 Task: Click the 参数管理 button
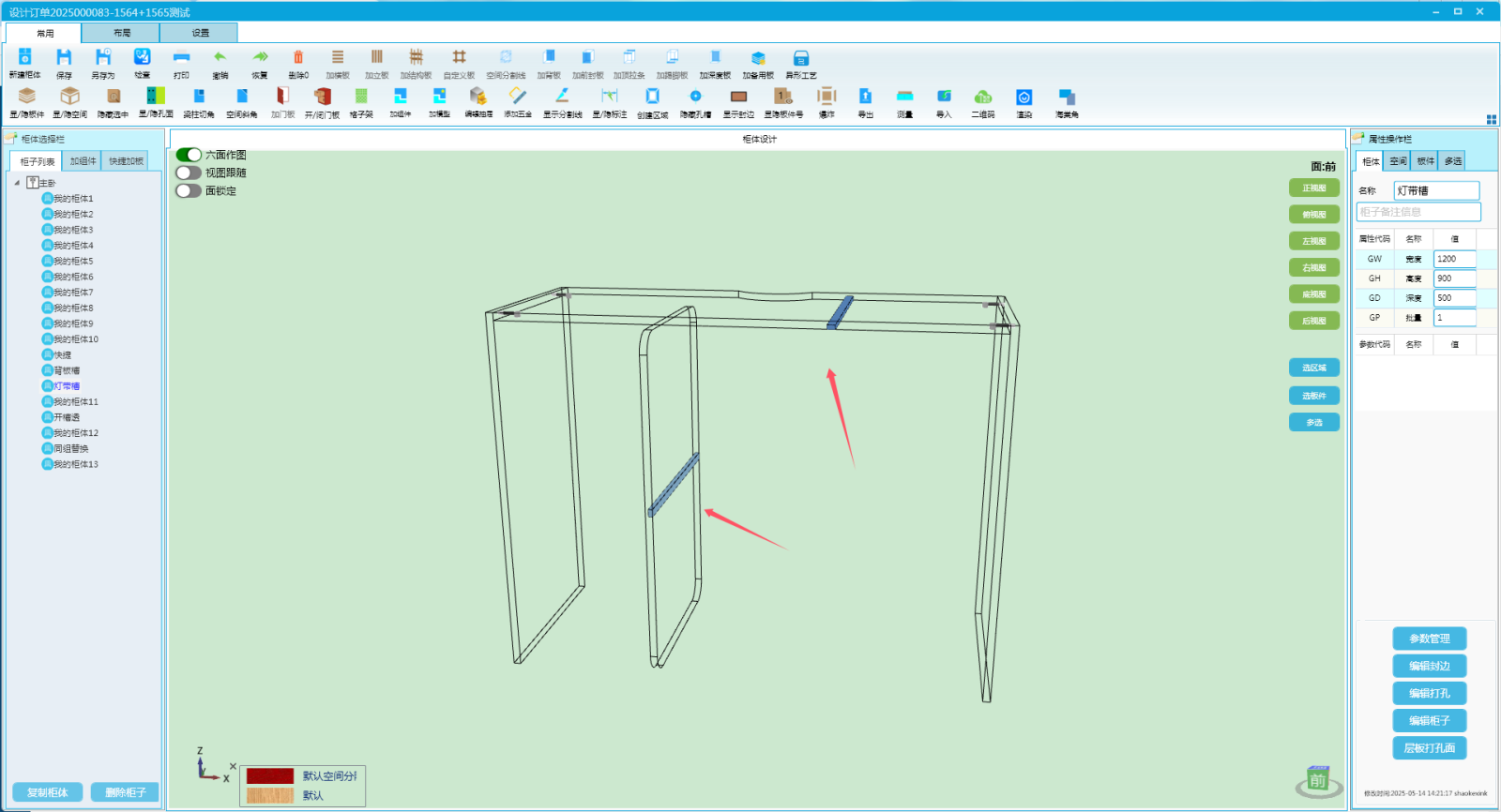(1430, 639)
